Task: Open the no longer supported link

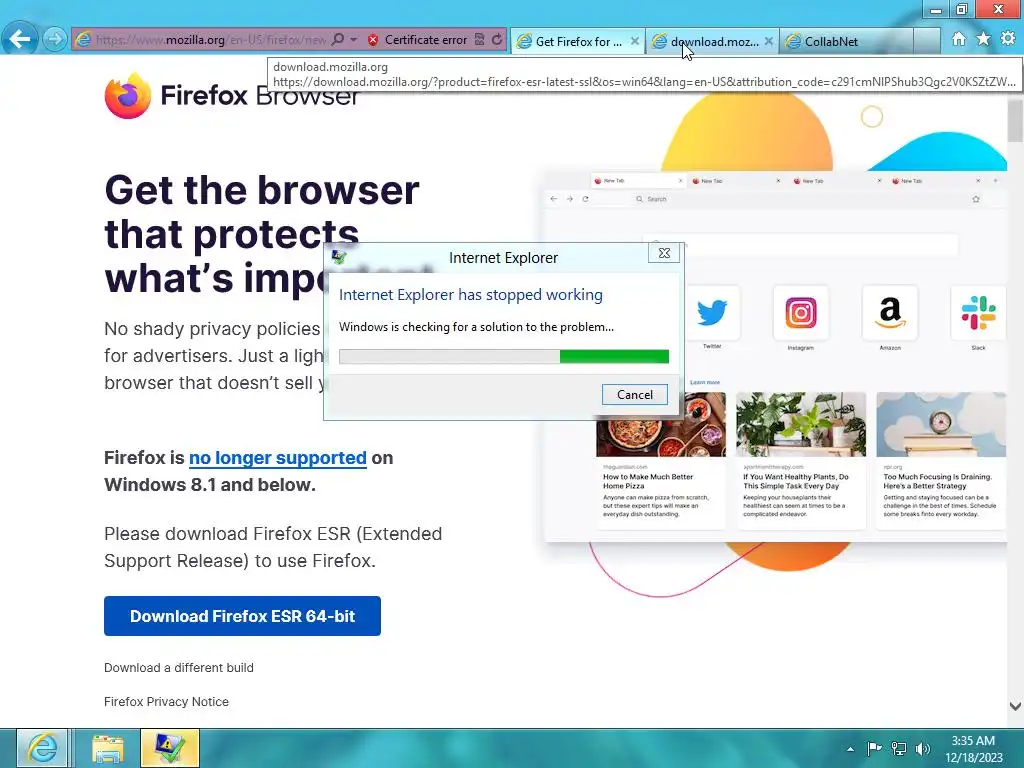Action: (278, 458)
